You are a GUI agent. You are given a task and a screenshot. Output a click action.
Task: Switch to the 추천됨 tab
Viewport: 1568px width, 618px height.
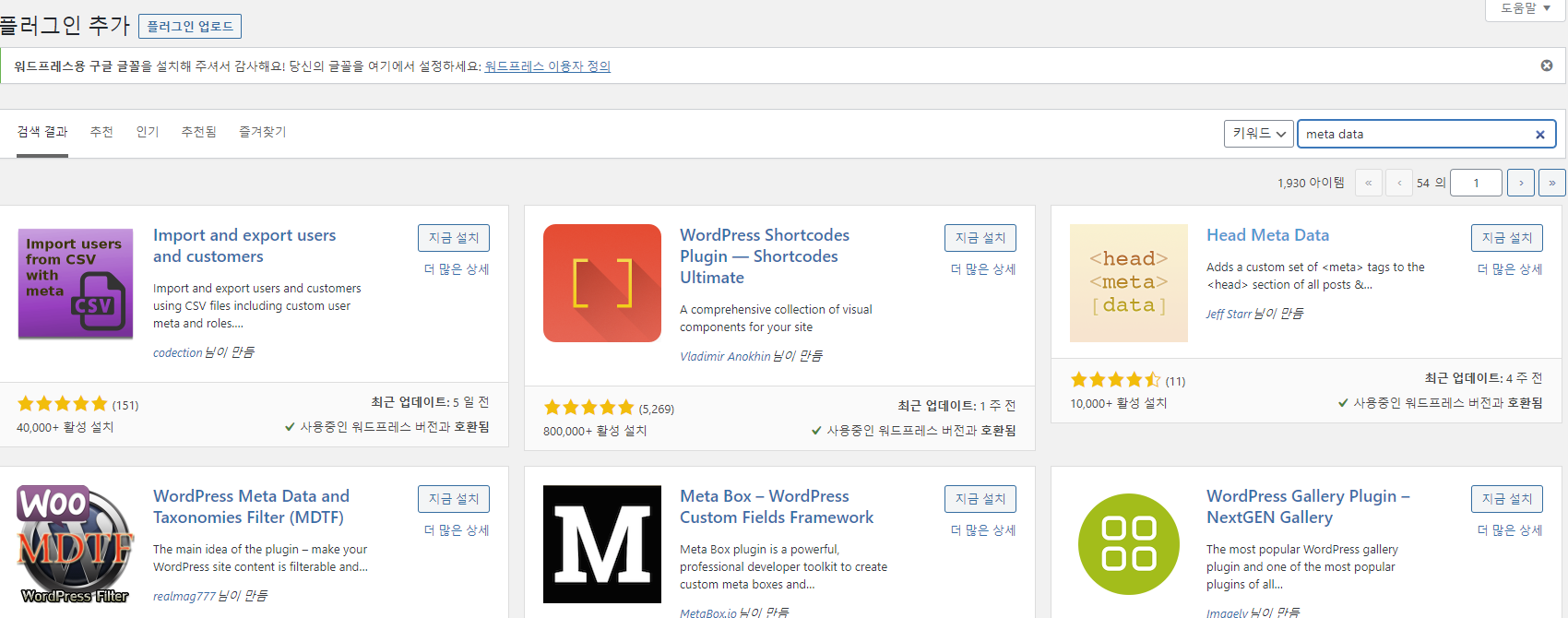click(x=199, y=133)
